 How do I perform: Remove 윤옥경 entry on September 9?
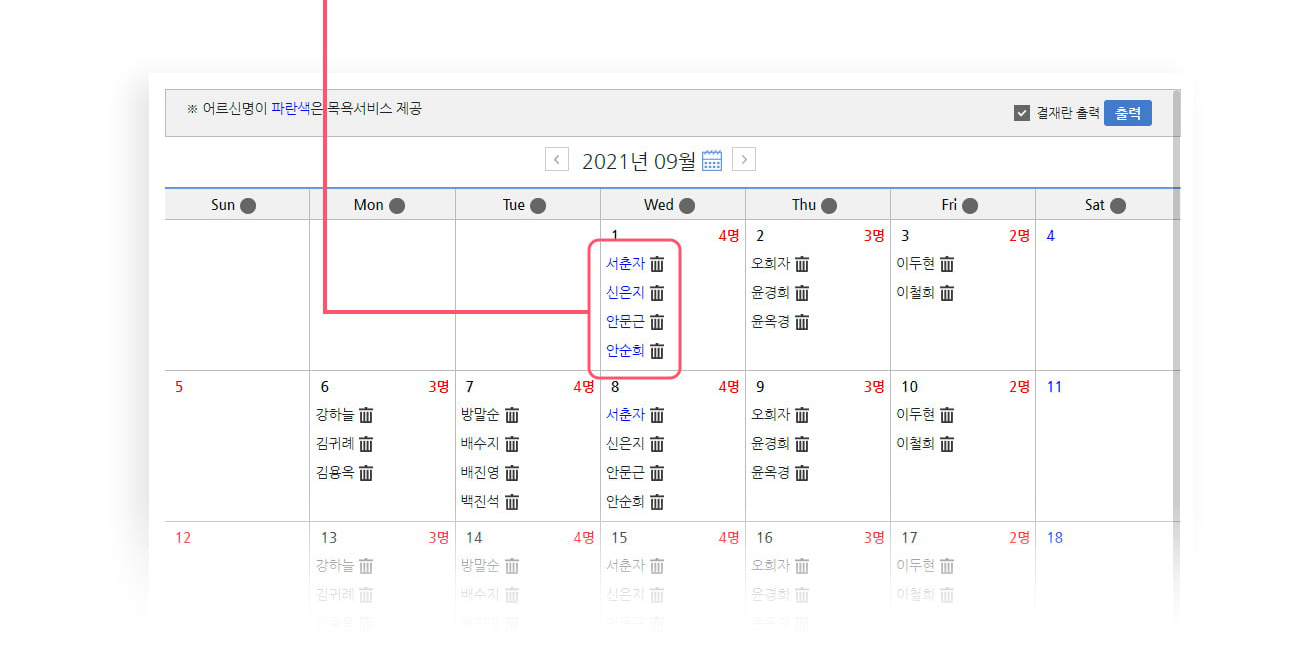pyautogui.click(x=802, y=473)
